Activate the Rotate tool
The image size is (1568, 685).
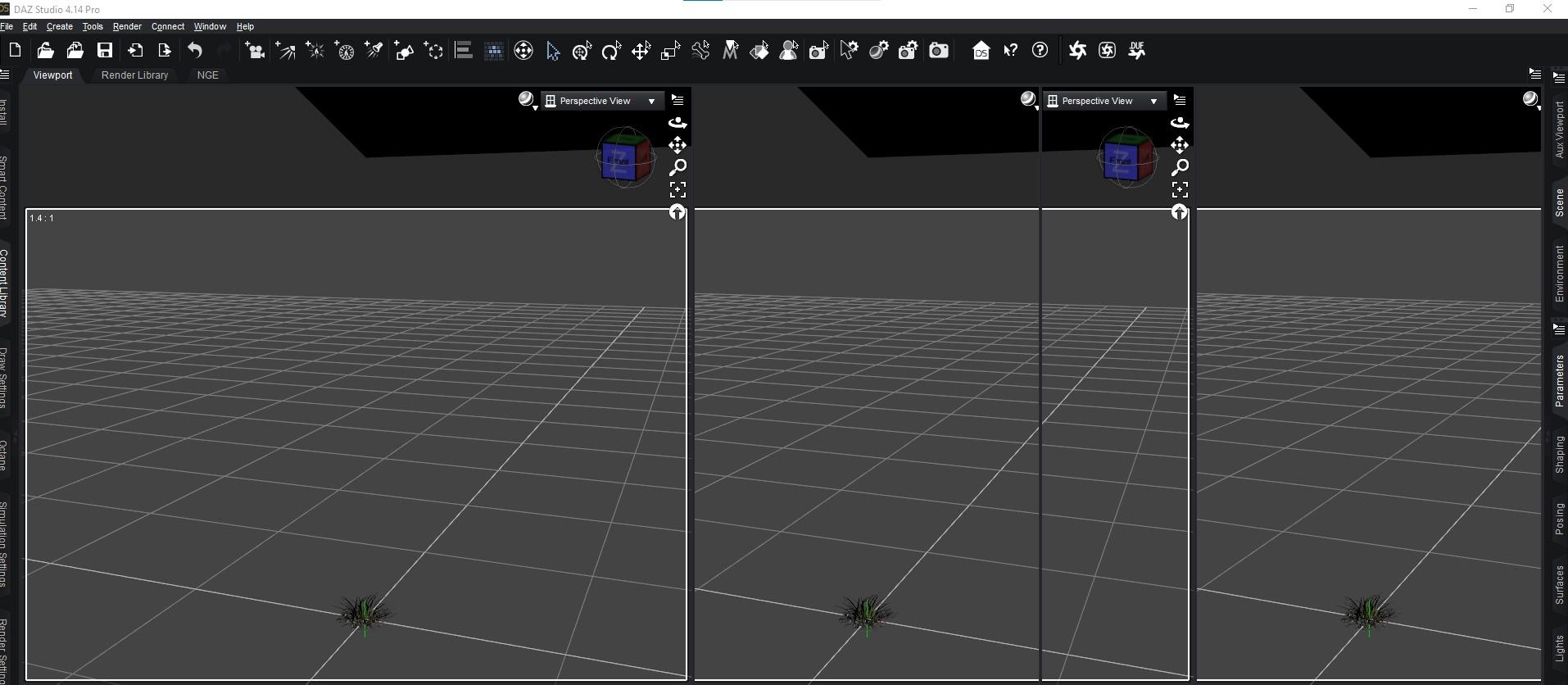click(x=611, y=51)
